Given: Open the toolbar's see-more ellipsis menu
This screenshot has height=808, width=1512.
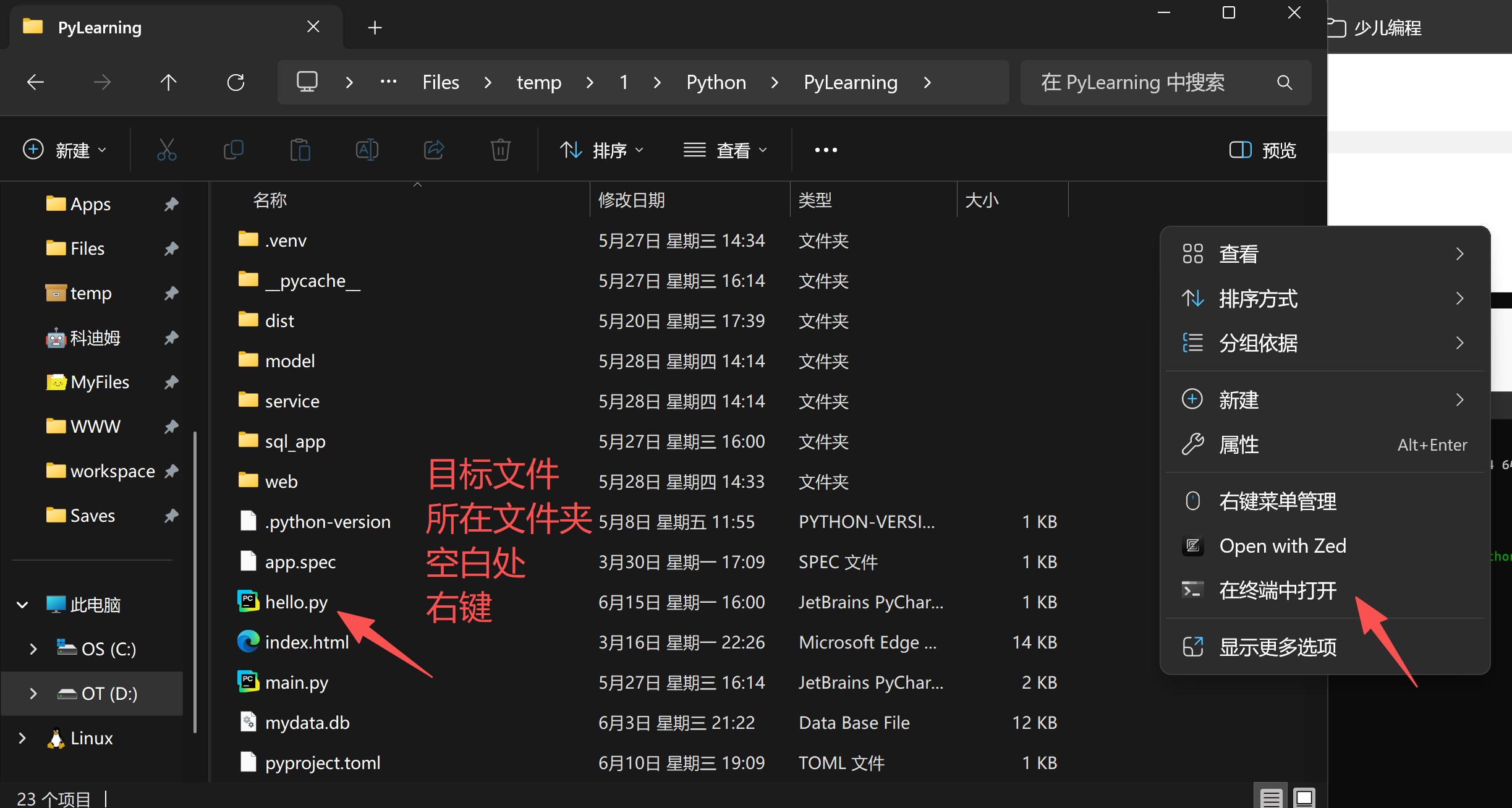Looking at the screenshot, I should tap(826, 150).
